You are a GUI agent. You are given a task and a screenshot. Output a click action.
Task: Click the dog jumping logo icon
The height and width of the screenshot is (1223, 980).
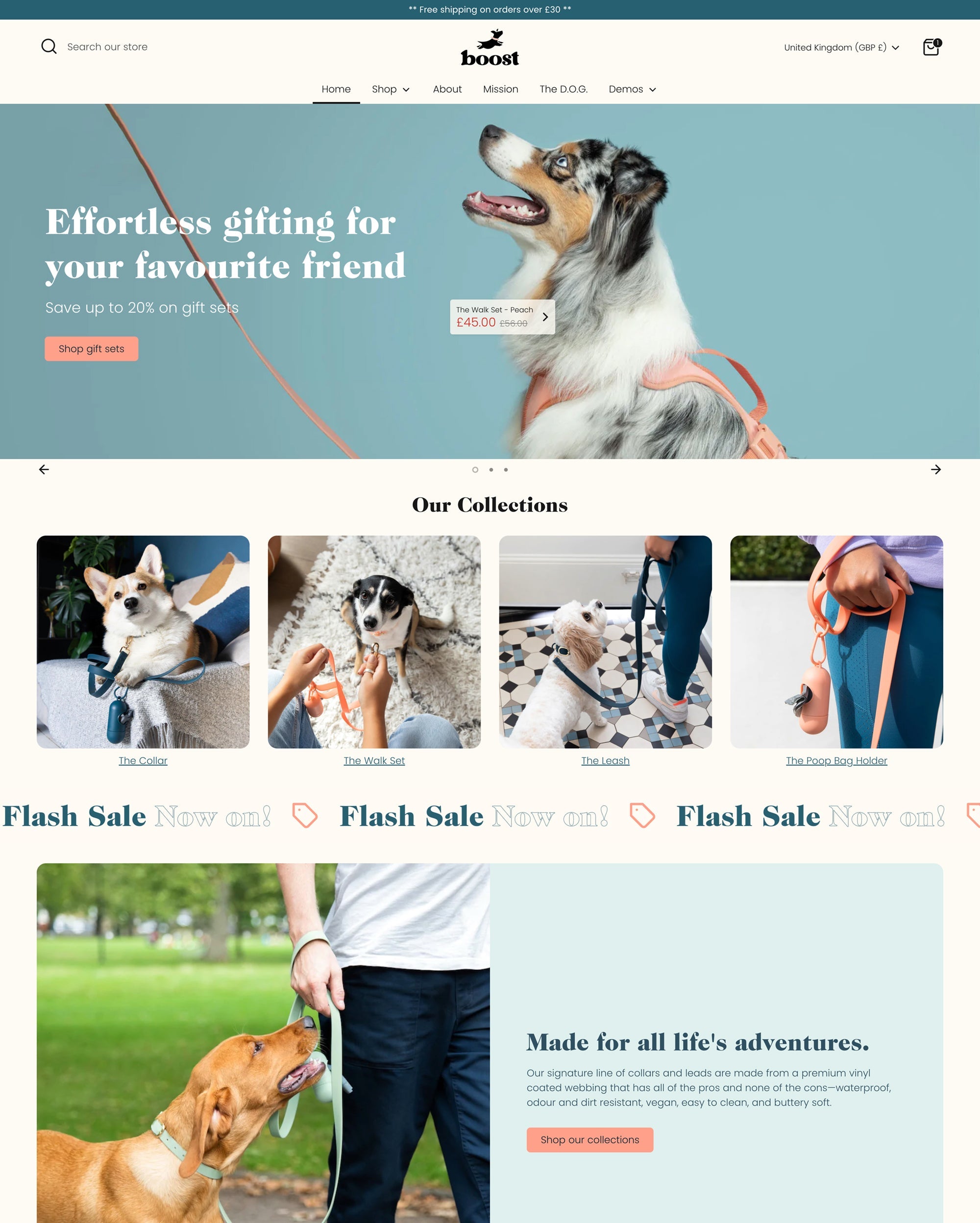[491, 38]
